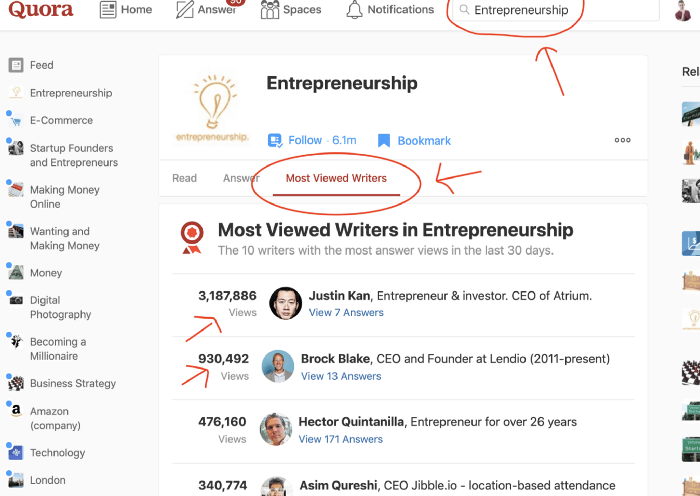This screenshot has height=496, width=700.
Task: Open the three-dot more options menu
Action: [x=622, y=141]
